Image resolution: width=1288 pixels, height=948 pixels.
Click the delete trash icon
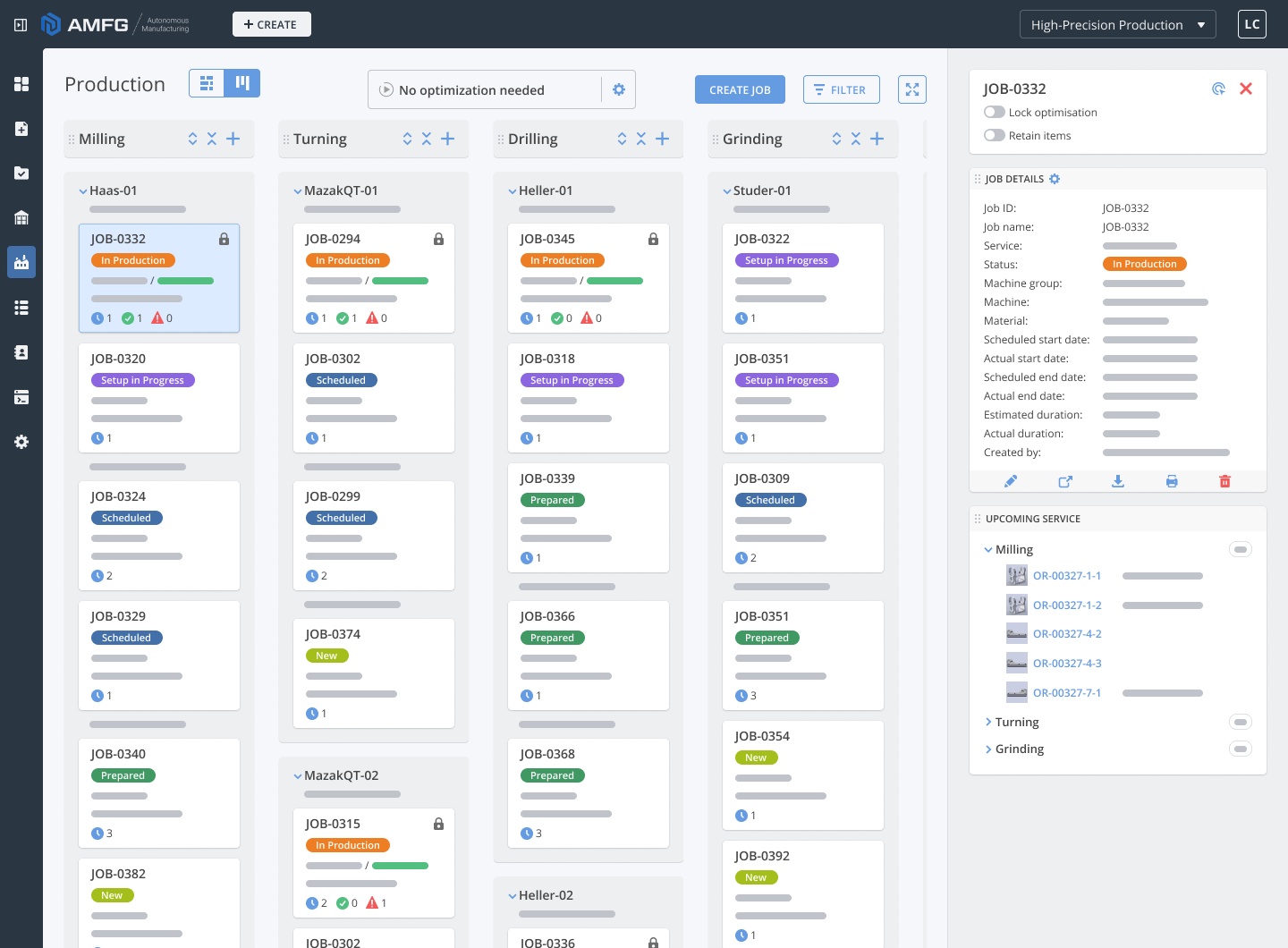point(1225,481)
